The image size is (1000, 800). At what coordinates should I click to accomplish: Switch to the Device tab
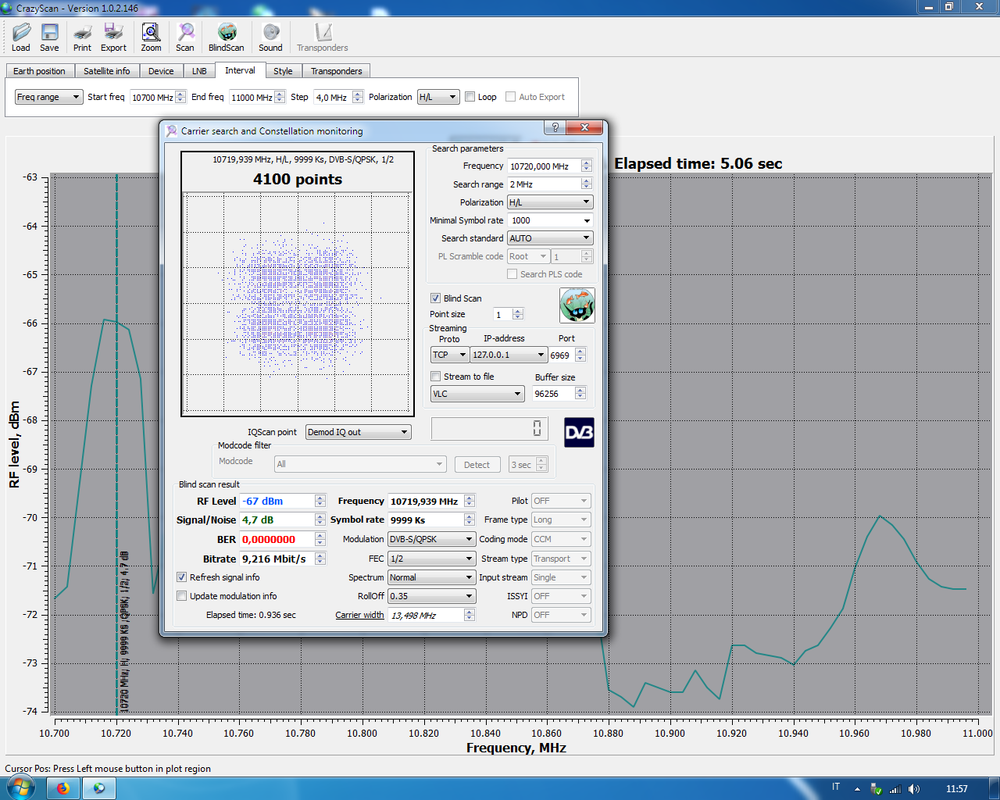point(161,71)
